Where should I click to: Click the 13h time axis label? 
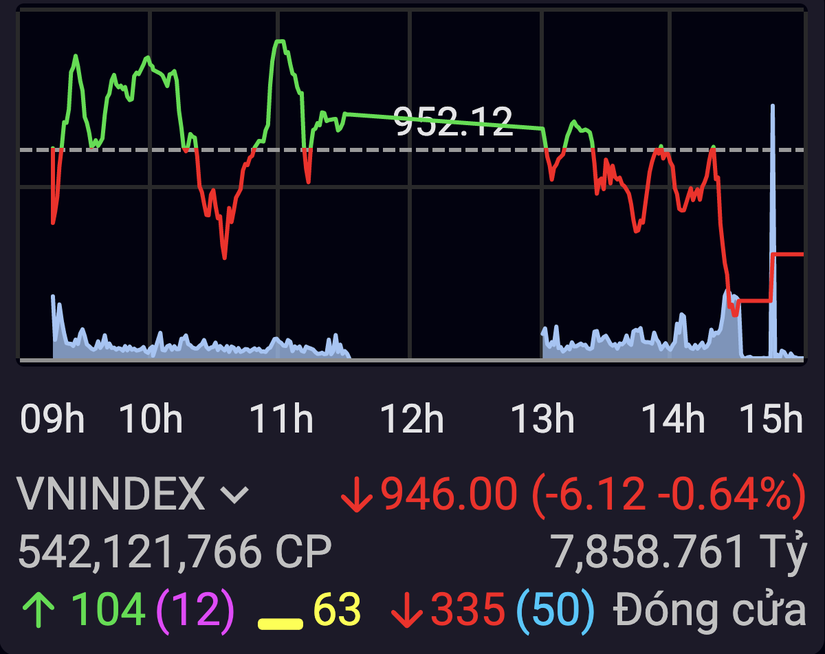coord(542,419)
